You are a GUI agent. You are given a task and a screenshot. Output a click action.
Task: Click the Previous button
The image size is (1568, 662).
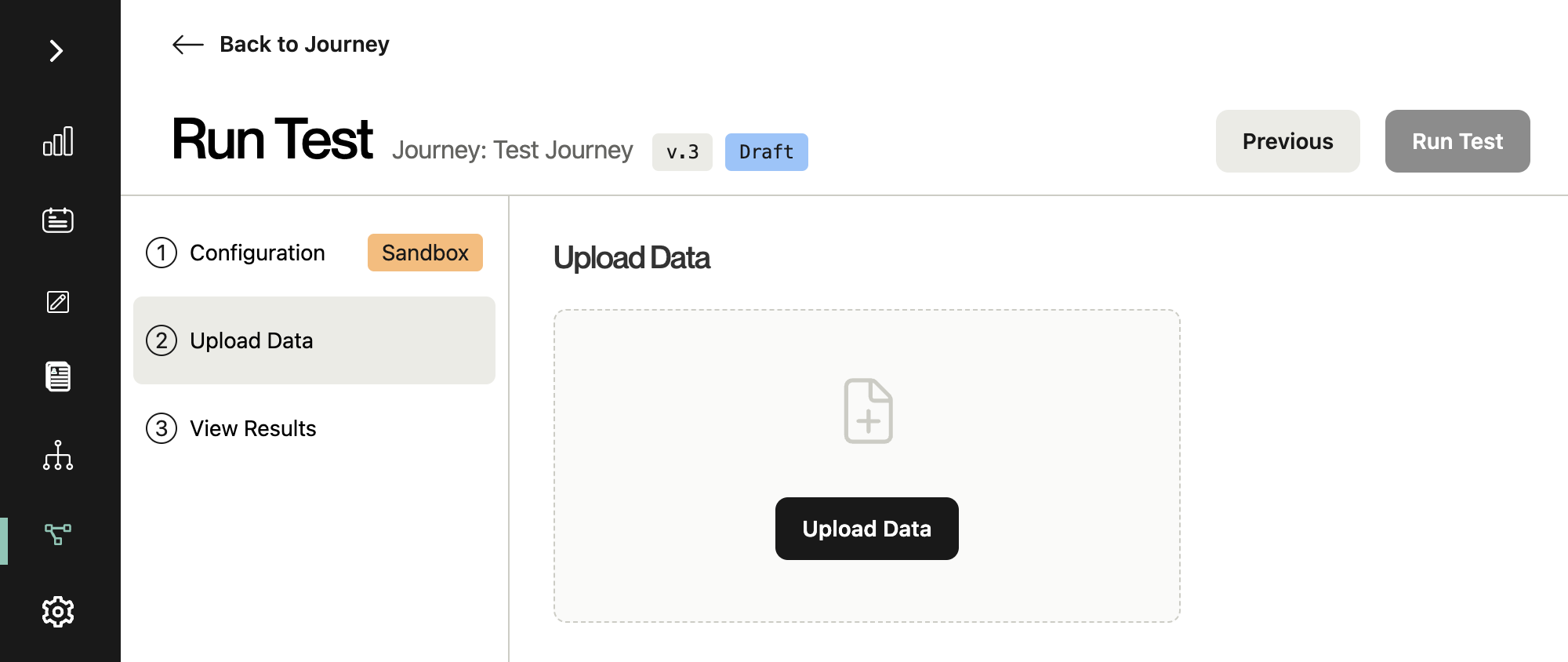(1288, 141)
